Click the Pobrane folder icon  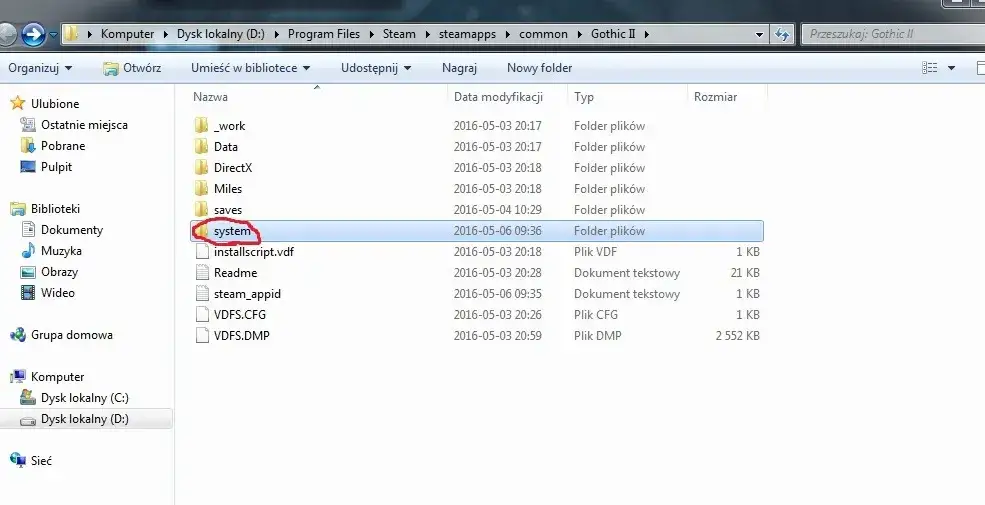[28, 146]
